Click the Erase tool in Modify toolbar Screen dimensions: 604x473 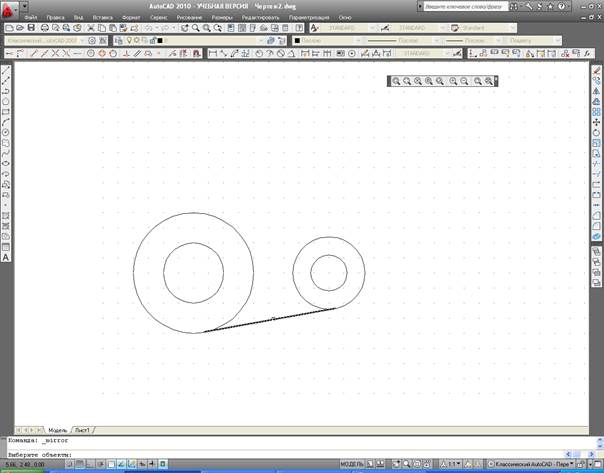tap(596, 70)
